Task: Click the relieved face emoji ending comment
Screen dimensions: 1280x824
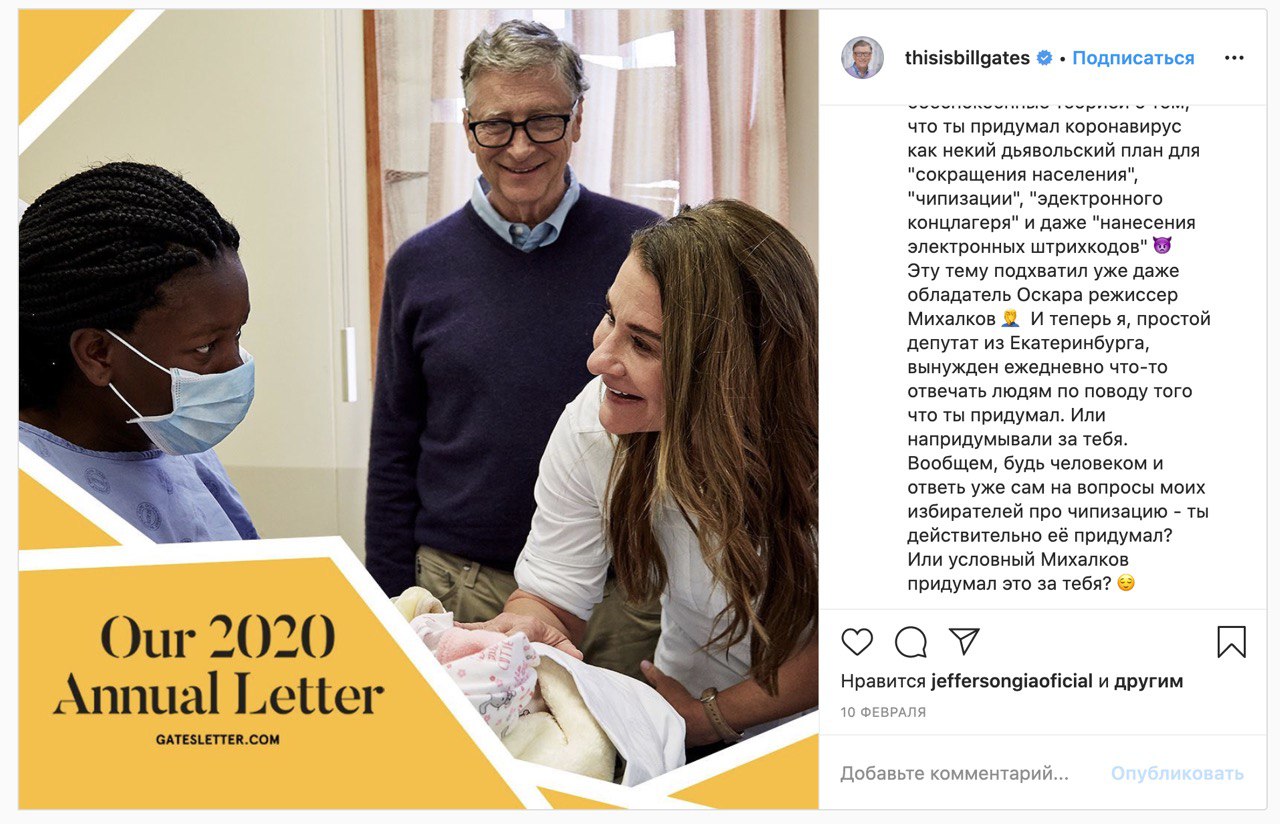Action: point(1126,583)
